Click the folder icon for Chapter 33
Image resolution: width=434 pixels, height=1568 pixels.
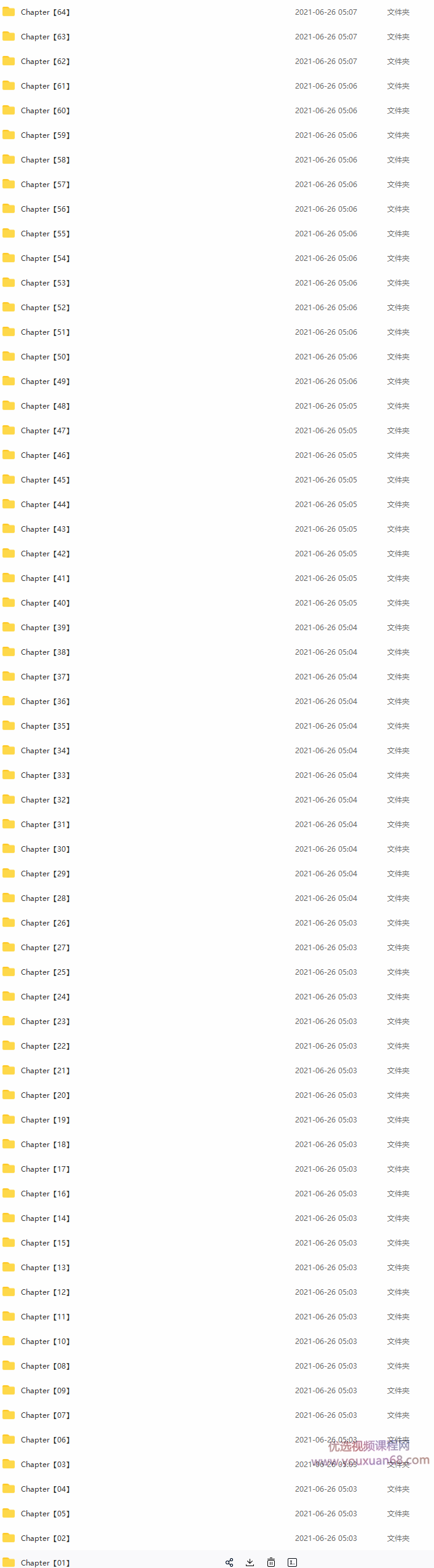pyautogui.click(x=9, y=775)
